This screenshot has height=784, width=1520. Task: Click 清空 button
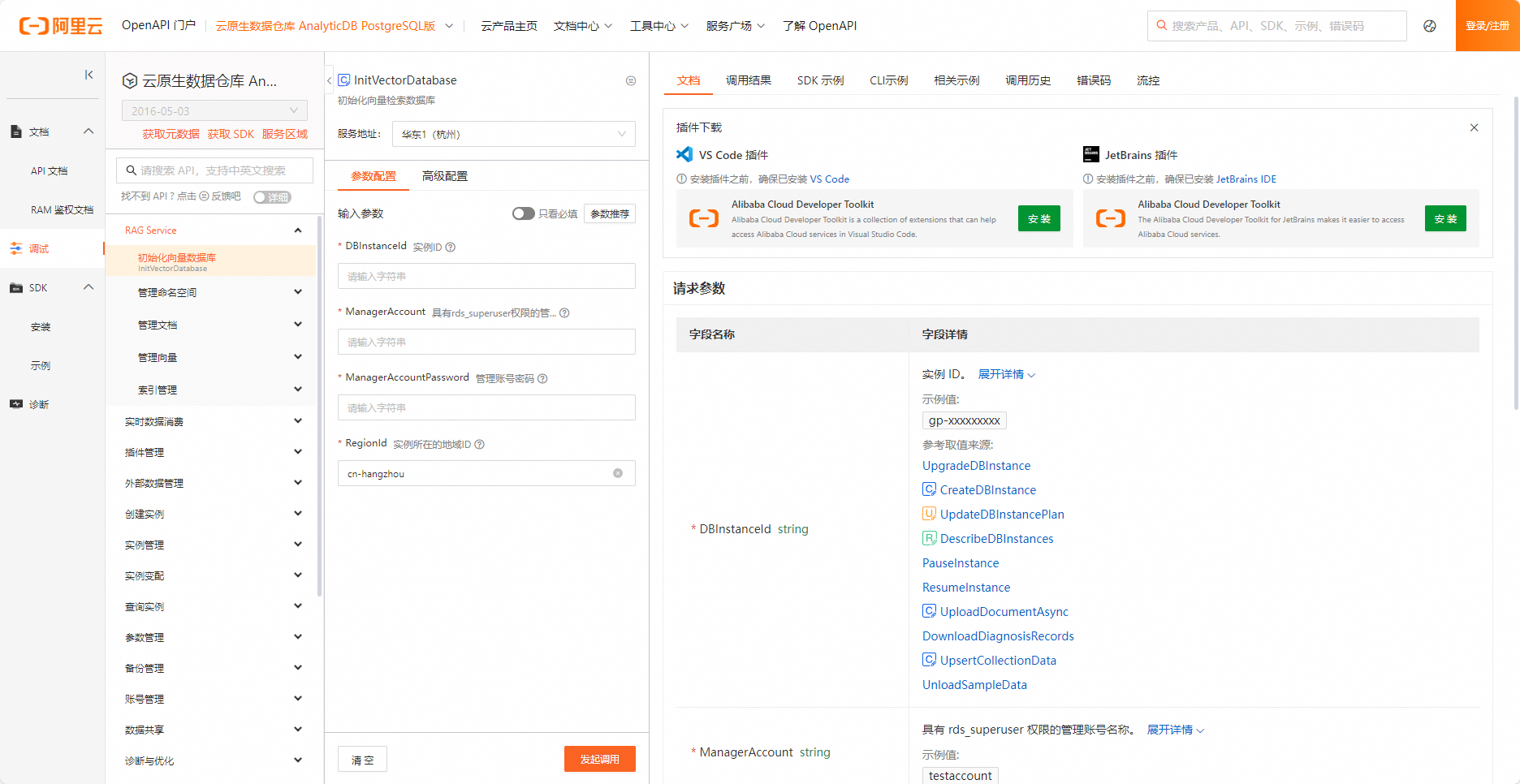pyautogui.click(x=362, y=760)
